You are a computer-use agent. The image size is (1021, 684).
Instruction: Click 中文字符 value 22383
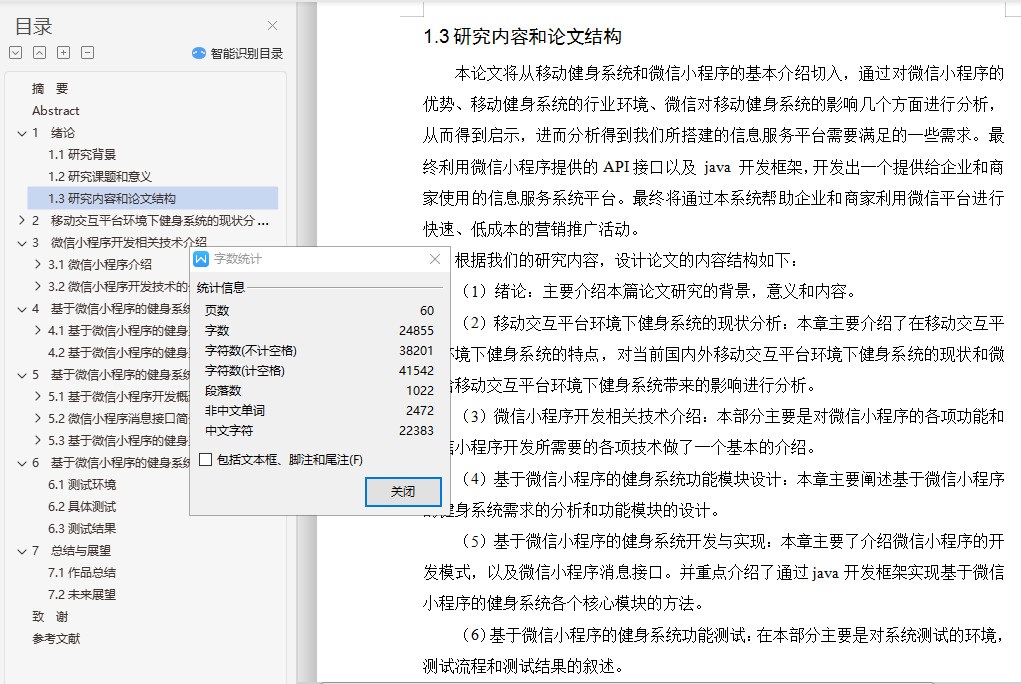pyautogui.click(x=417, y=431)
